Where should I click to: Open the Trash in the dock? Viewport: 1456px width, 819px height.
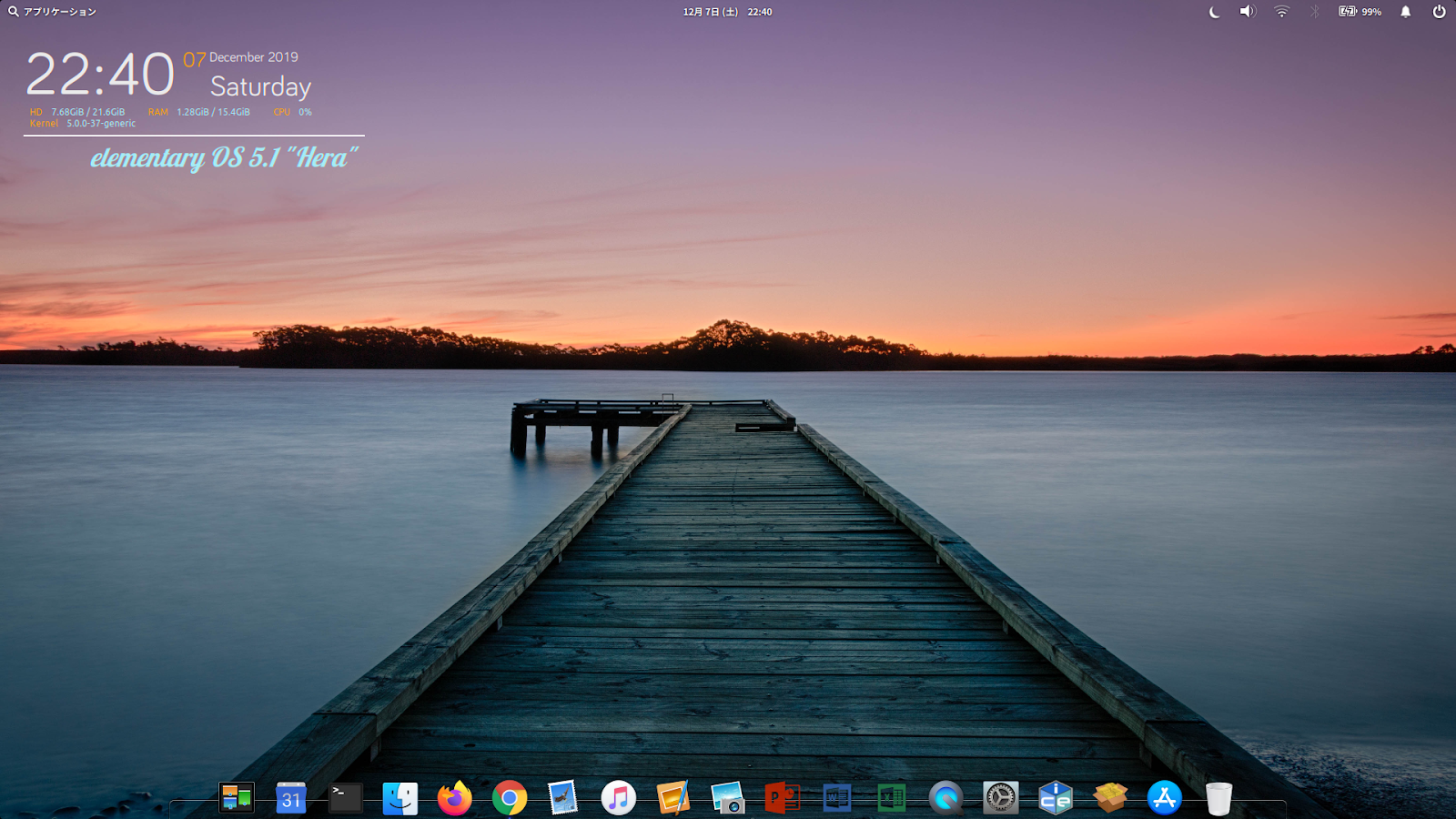pos(1219,798)
